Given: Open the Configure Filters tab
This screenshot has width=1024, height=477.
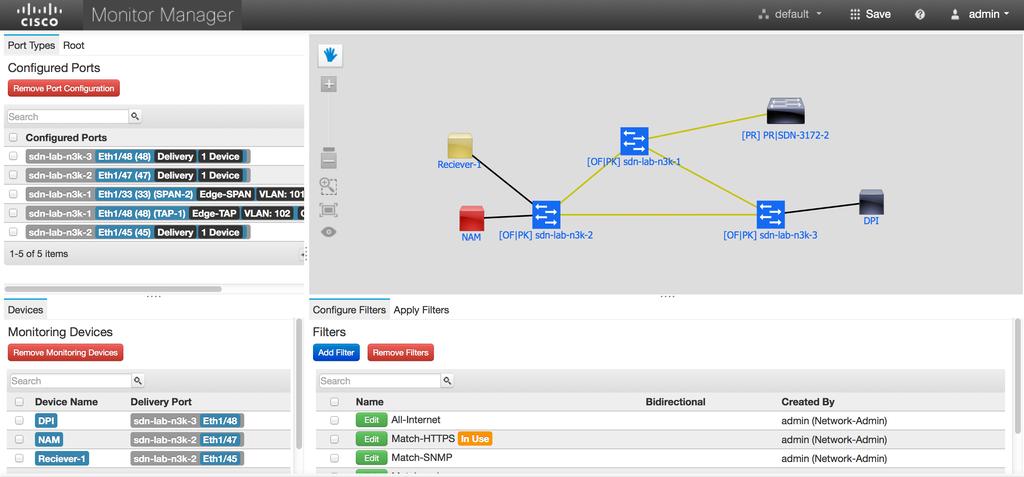Looking at the screenshot, I should point(349,310).
